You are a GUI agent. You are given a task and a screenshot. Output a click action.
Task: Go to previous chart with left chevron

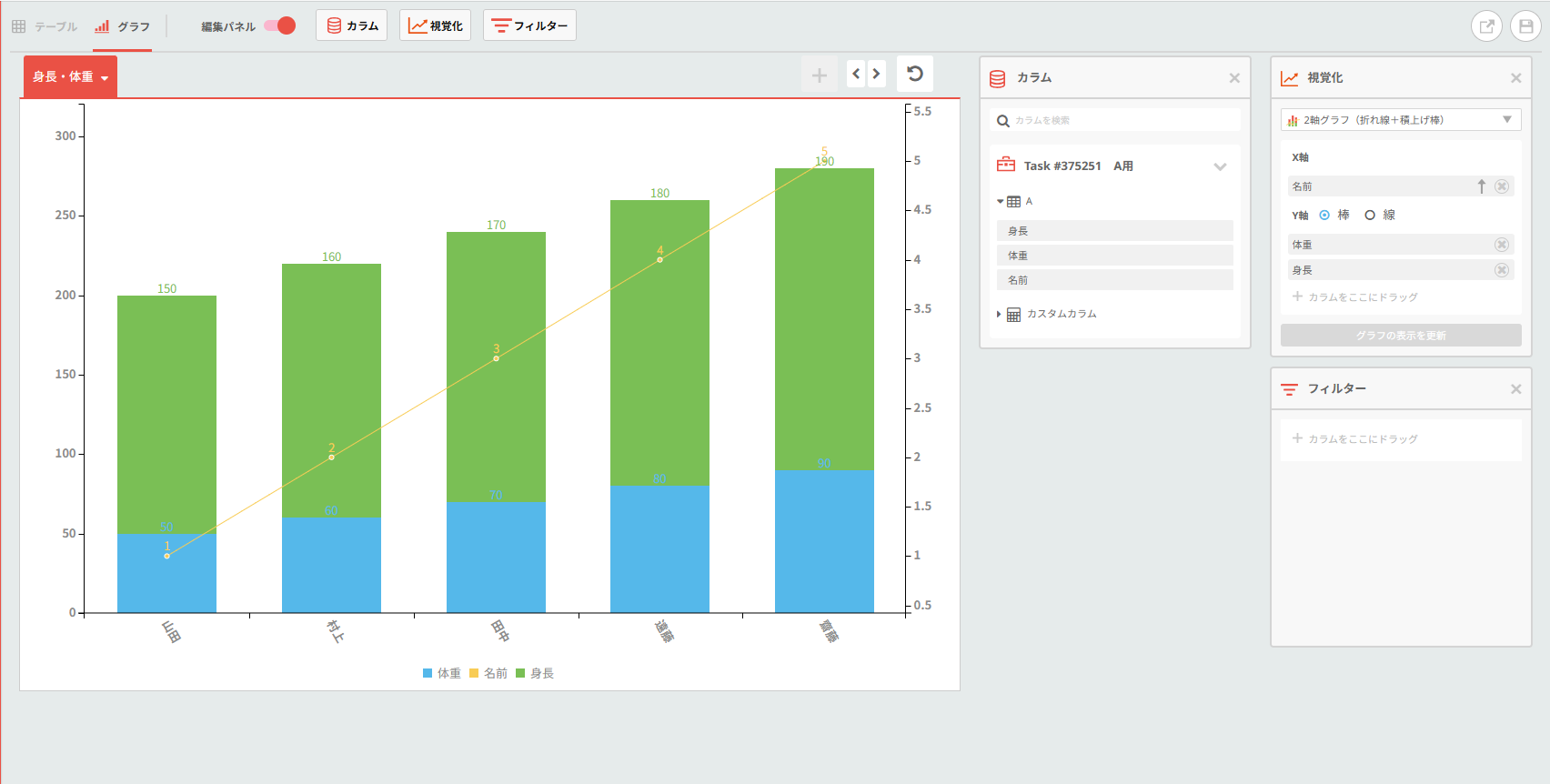click(856, 74)
